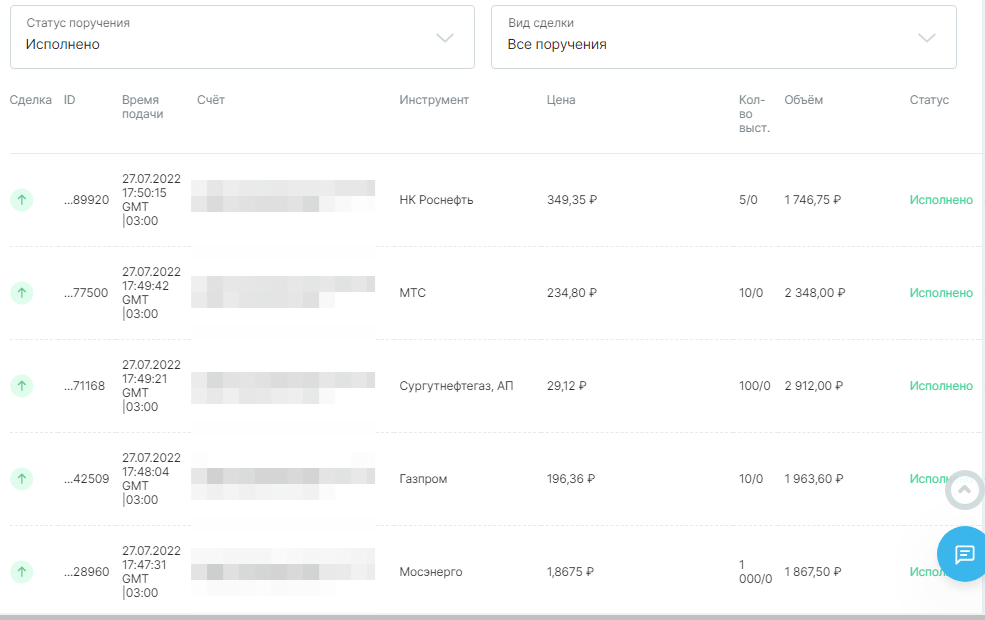Click the Объём column header
This screenshot has width=985, height=620.
pos(803,100)
